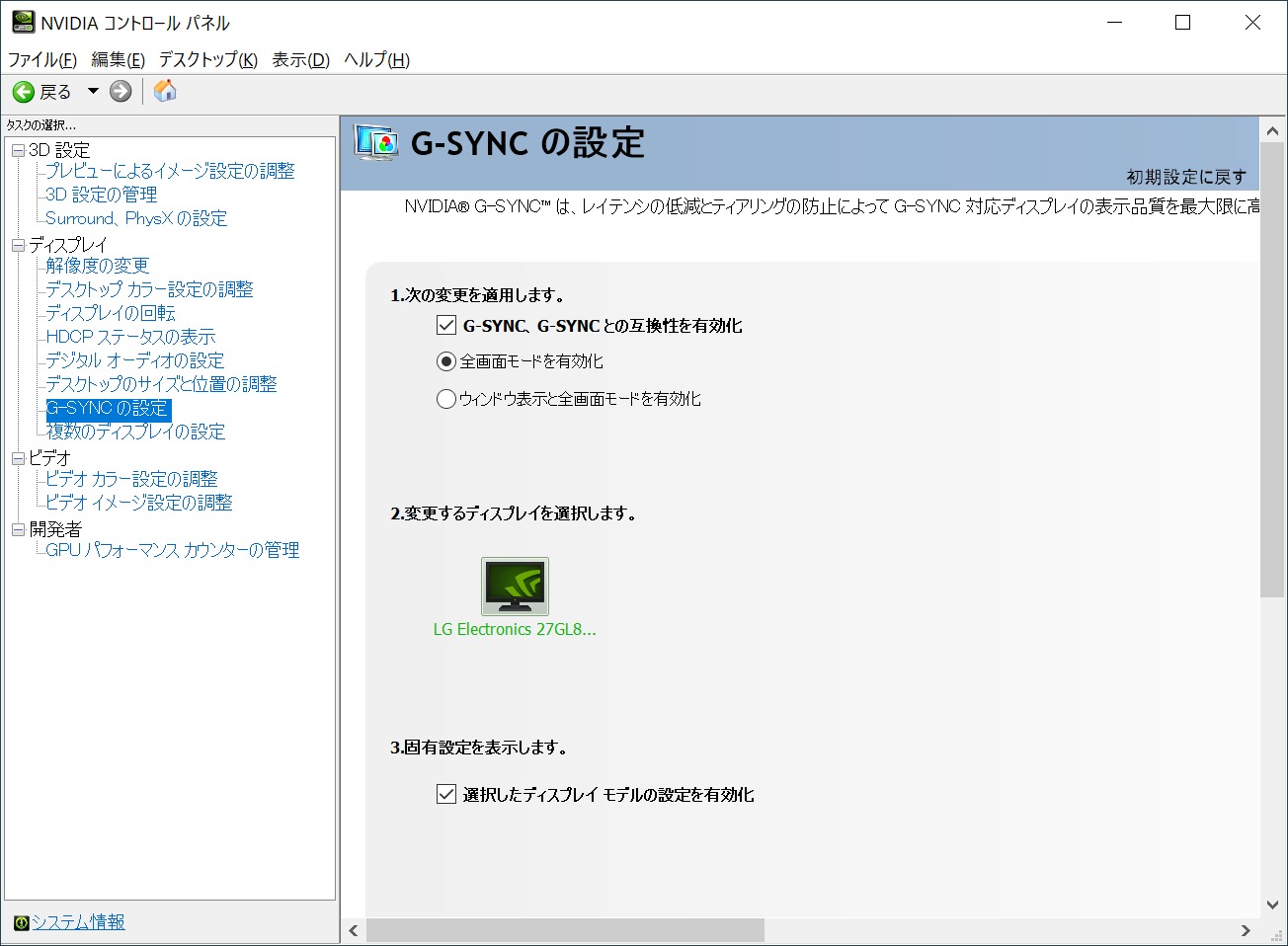Collapse the 開発者 tree node

pyautogui.click(x=18, y=529)
